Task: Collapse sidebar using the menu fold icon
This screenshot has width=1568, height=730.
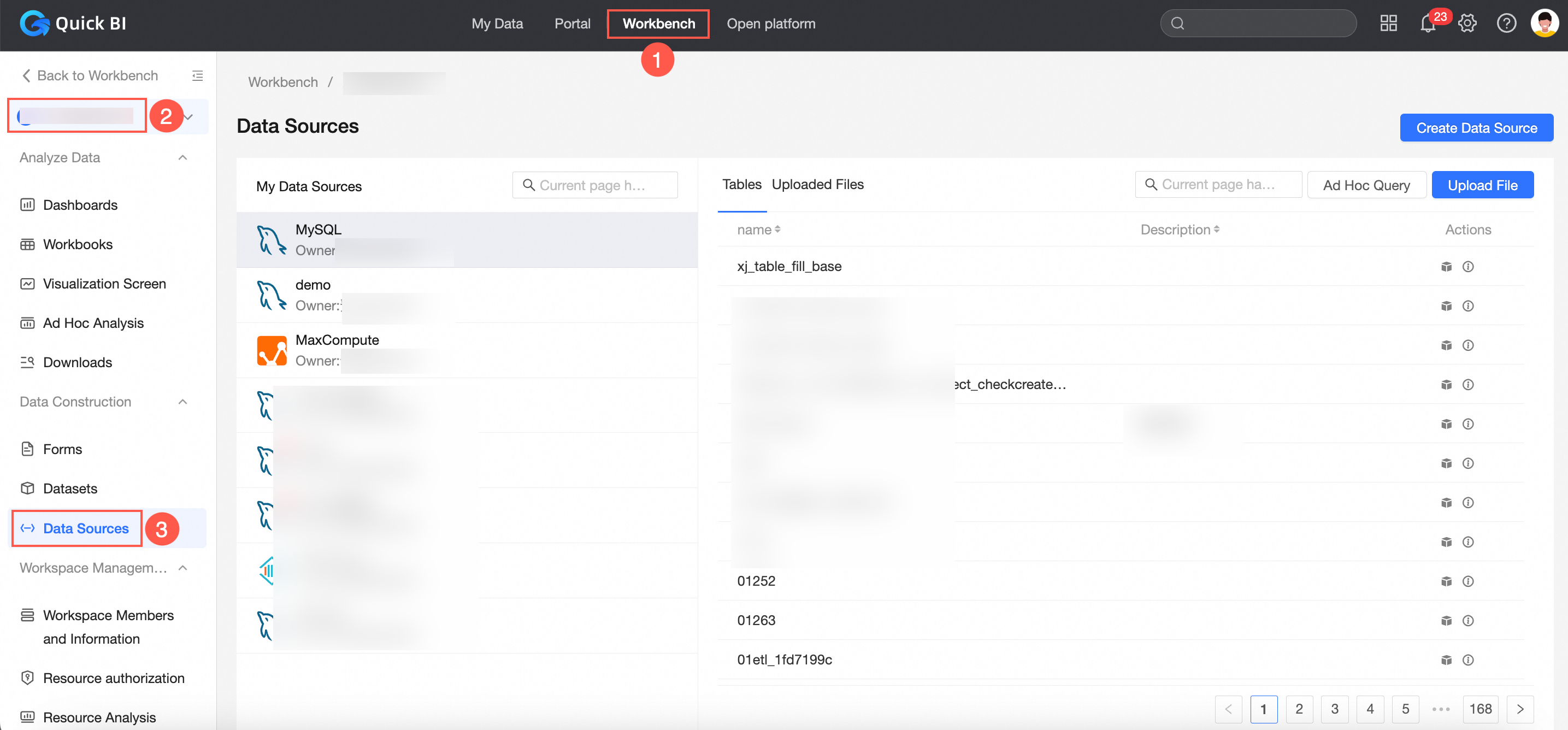Action: click(197, 75)
